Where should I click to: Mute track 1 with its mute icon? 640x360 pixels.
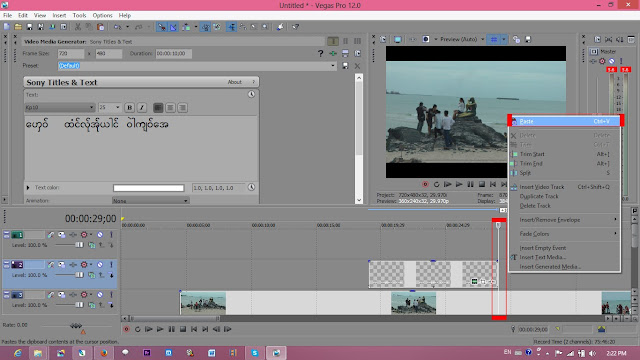[x=100, y=235]
